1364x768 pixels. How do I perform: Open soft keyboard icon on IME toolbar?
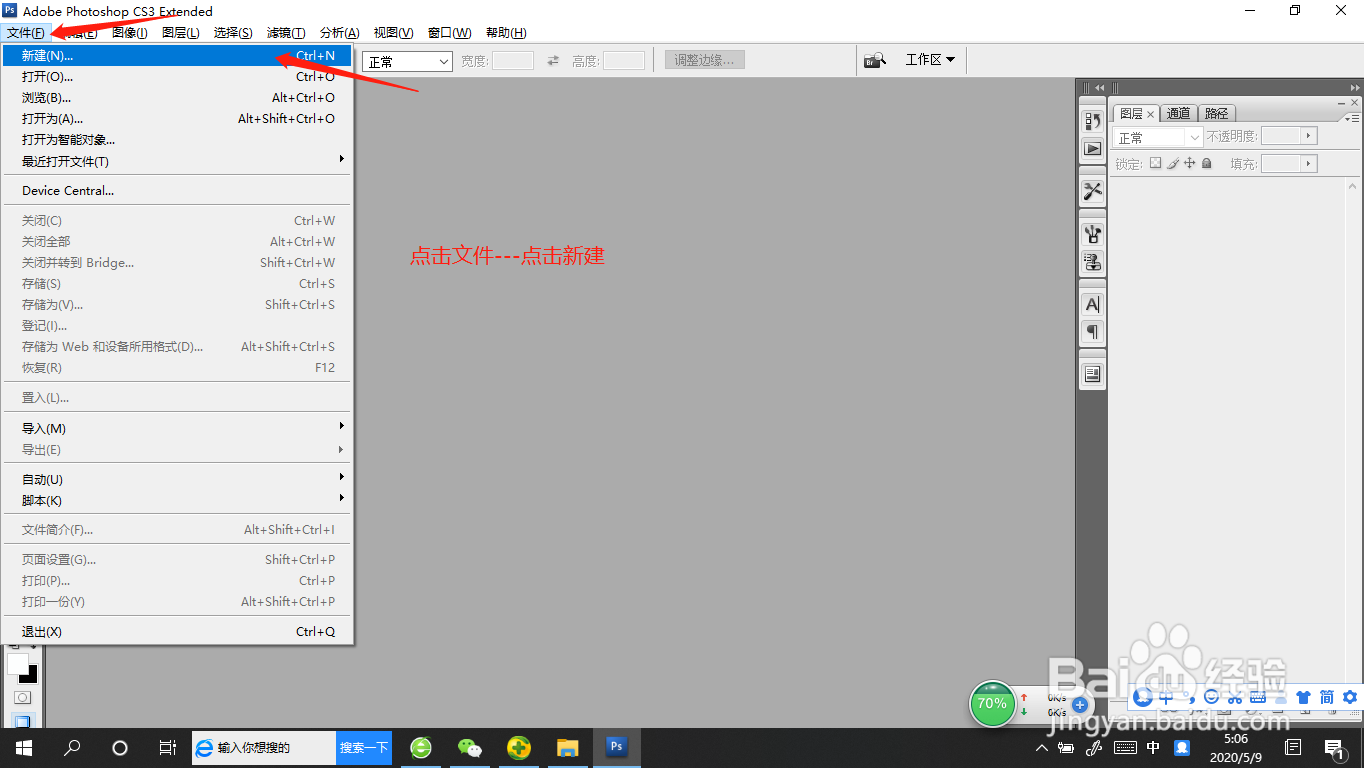[1258, 697]
